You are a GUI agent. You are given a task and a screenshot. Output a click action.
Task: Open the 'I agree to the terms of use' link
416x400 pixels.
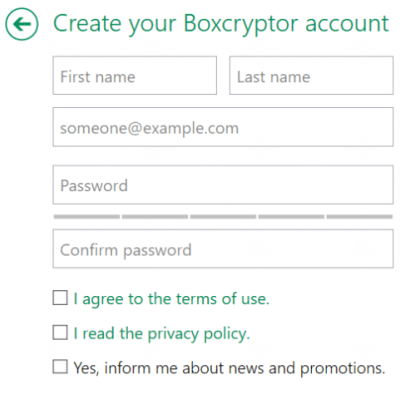pyautogui.click(x=171, y=299)
